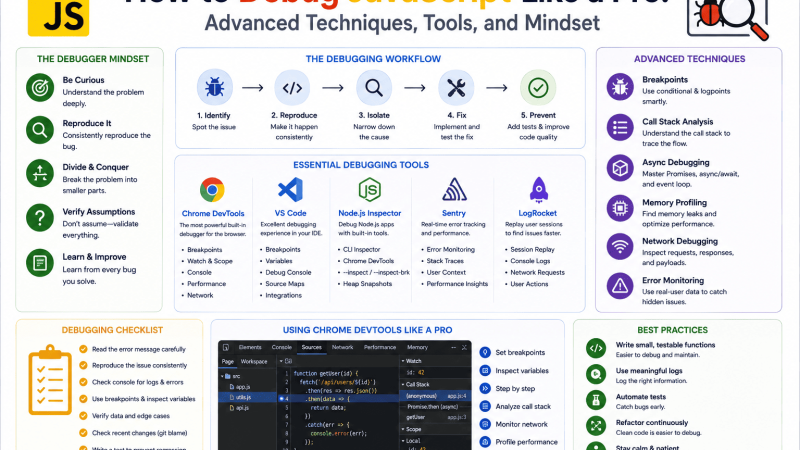Toggle check for Check recent changes (git blame)

83,433
